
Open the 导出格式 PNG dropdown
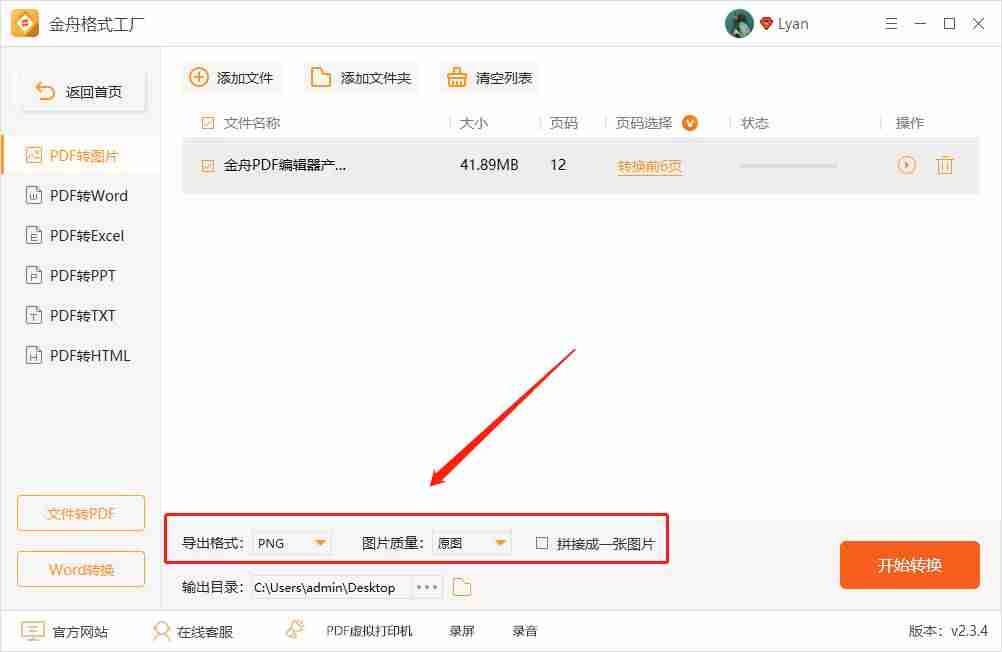pyautogui.click(x=292, y=543)
